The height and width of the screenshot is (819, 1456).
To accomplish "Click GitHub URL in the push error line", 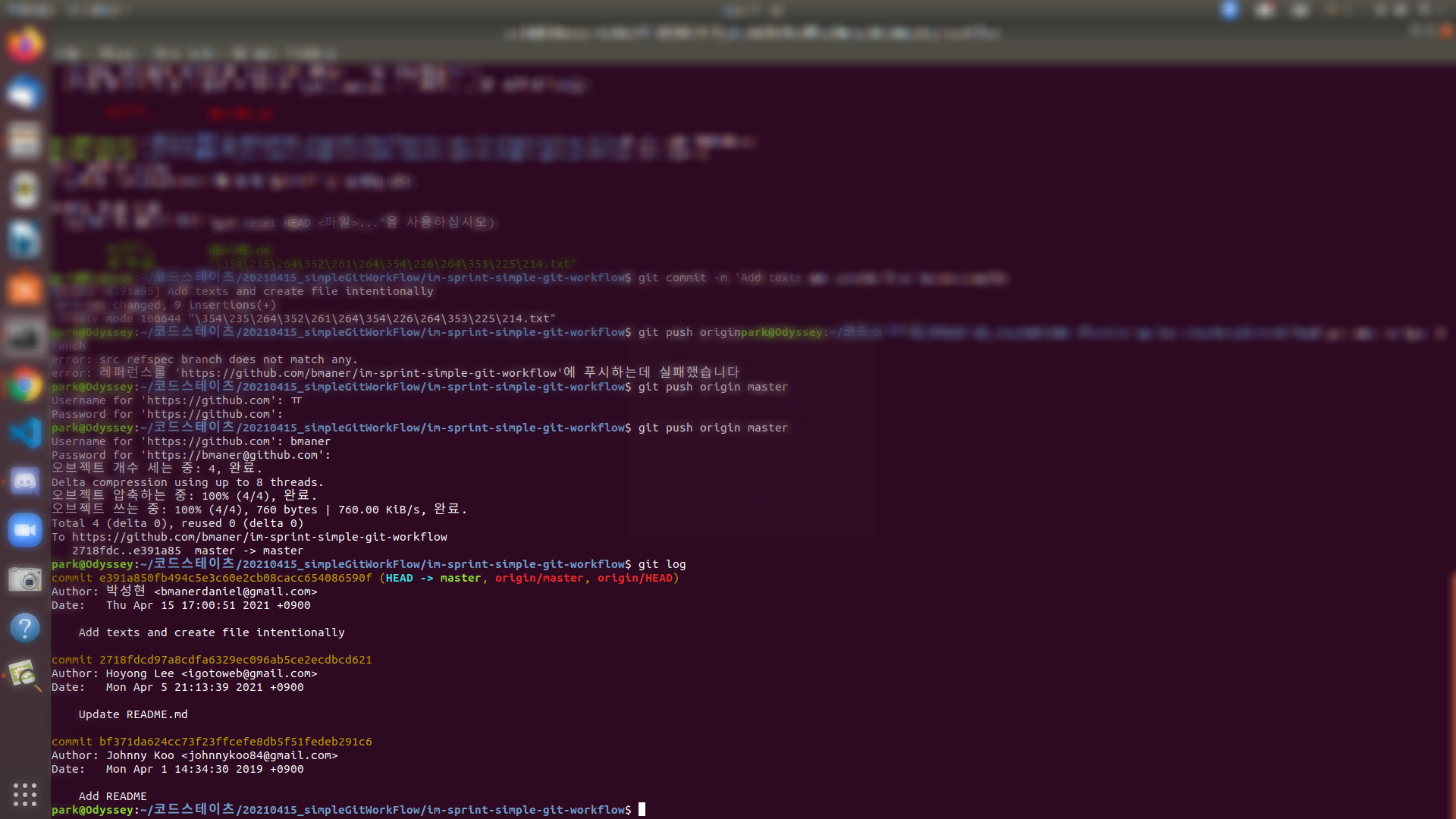I will tap(369, 373).
